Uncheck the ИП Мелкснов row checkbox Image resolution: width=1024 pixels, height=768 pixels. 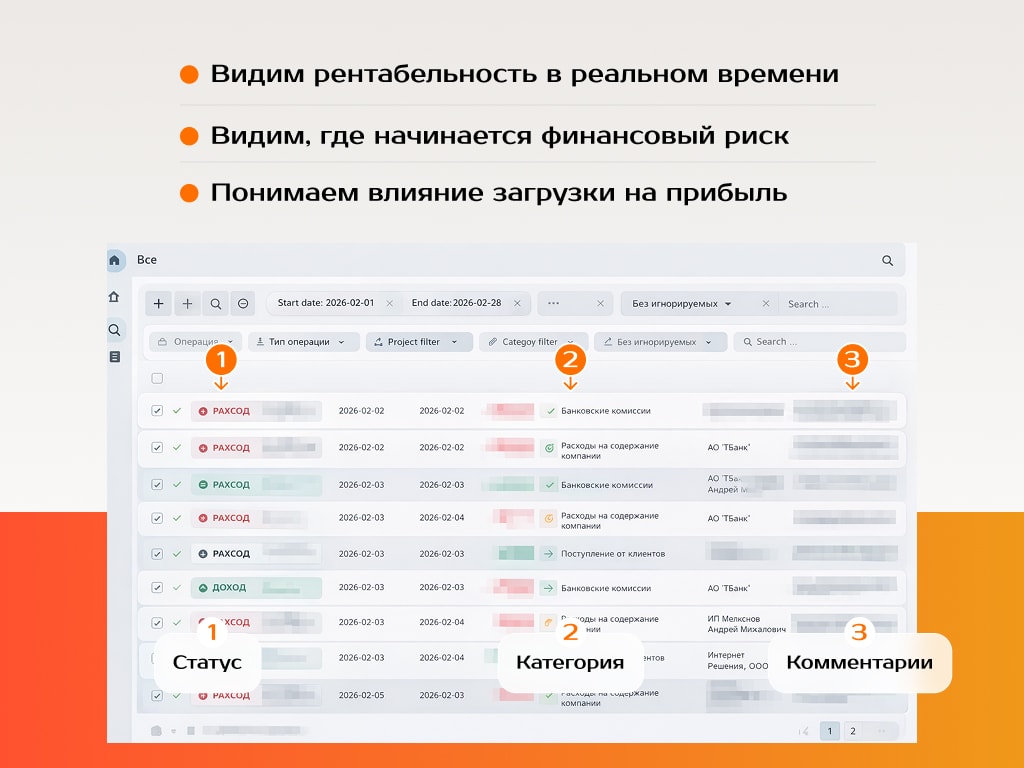157,622
